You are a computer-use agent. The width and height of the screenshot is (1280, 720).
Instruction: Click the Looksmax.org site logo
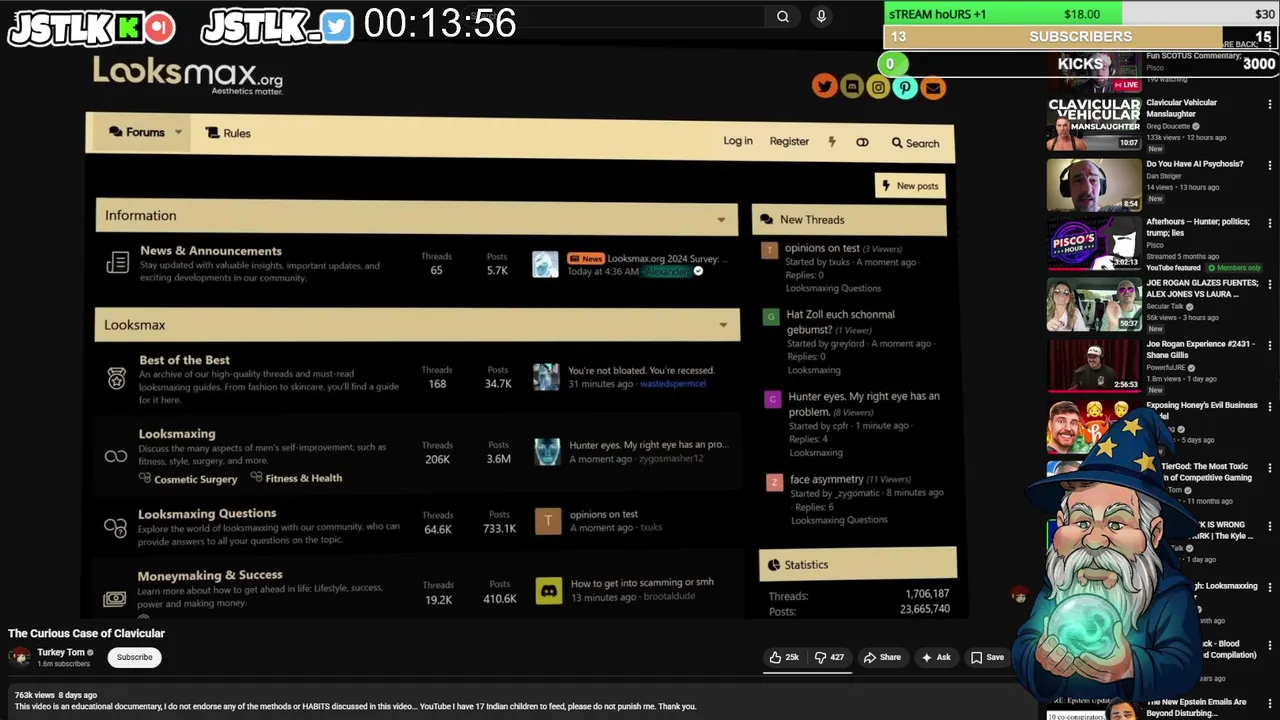pos(188,75)
